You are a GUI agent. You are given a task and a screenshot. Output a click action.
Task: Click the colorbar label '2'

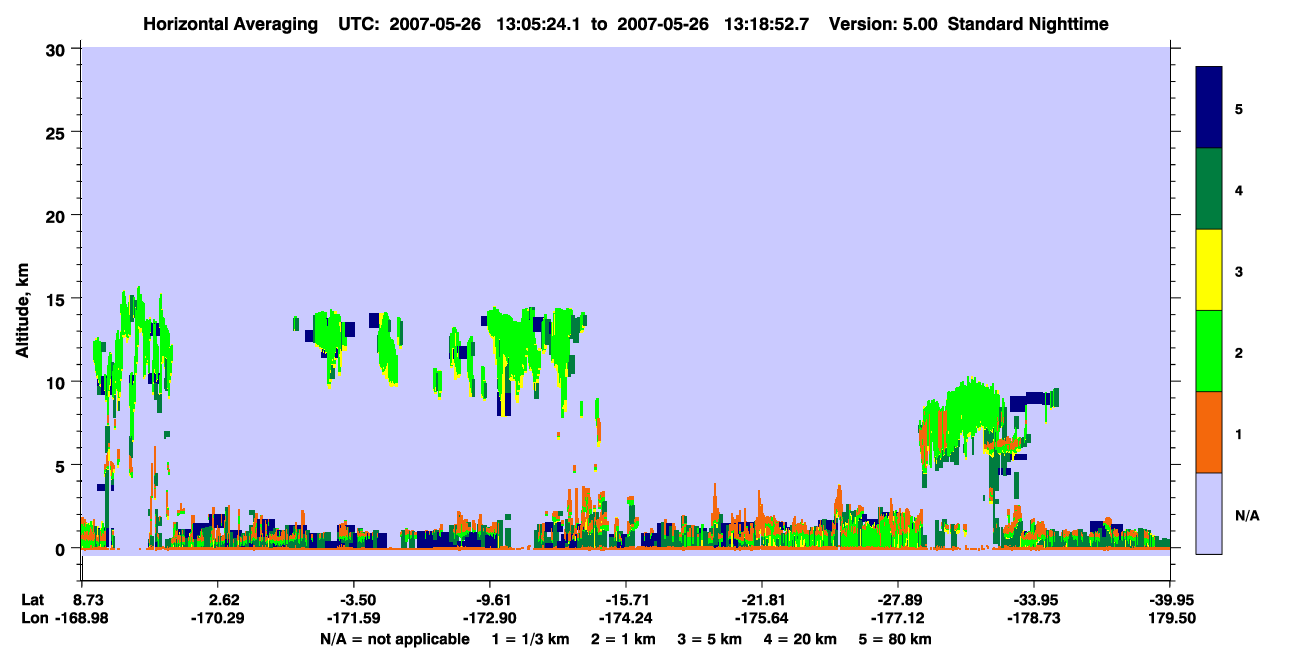tap(1239, 353)
